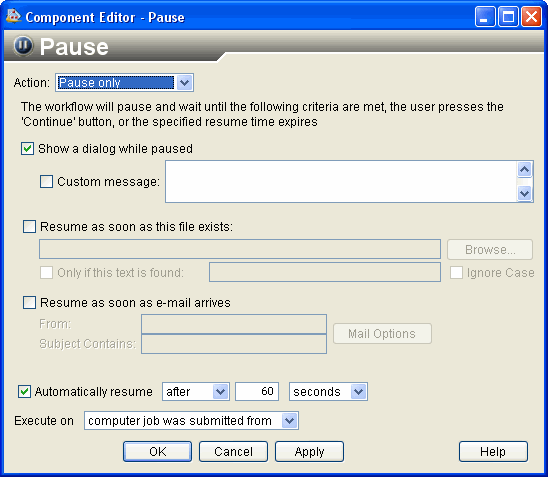Open Help for the Pause component
The image size is (548, 477).
pos(493,451)
